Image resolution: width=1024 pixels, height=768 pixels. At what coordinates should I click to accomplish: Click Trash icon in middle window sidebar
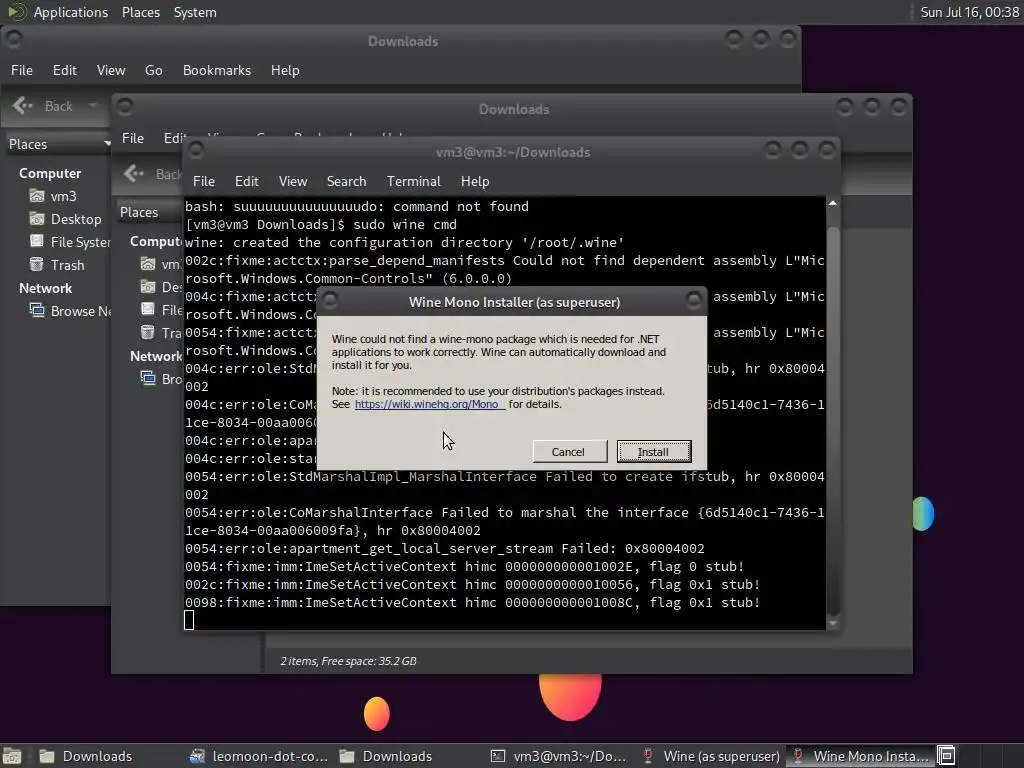(148, 332)
